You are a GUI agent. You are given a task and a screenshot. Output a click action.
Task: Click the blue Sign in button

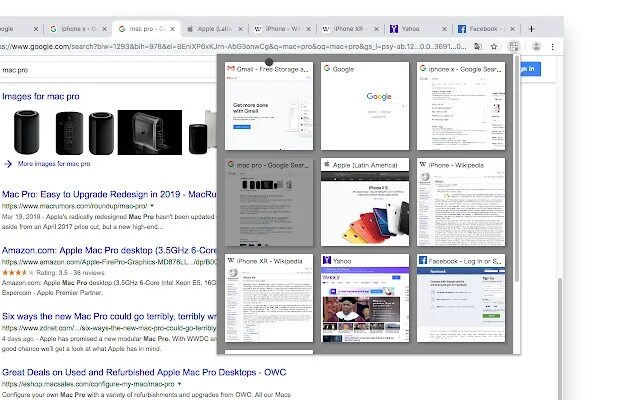[x=531, y=69]
